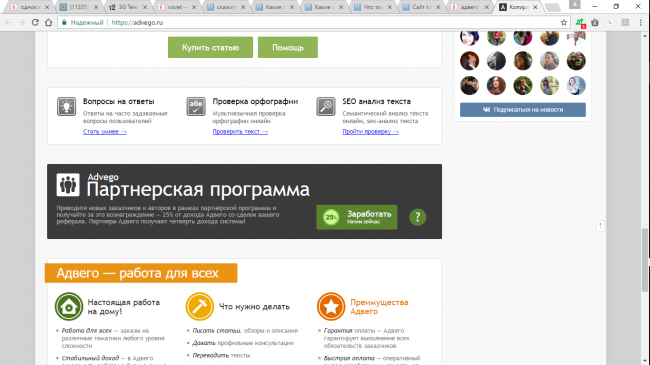Click the green padlock security icon

coord(64,22)
